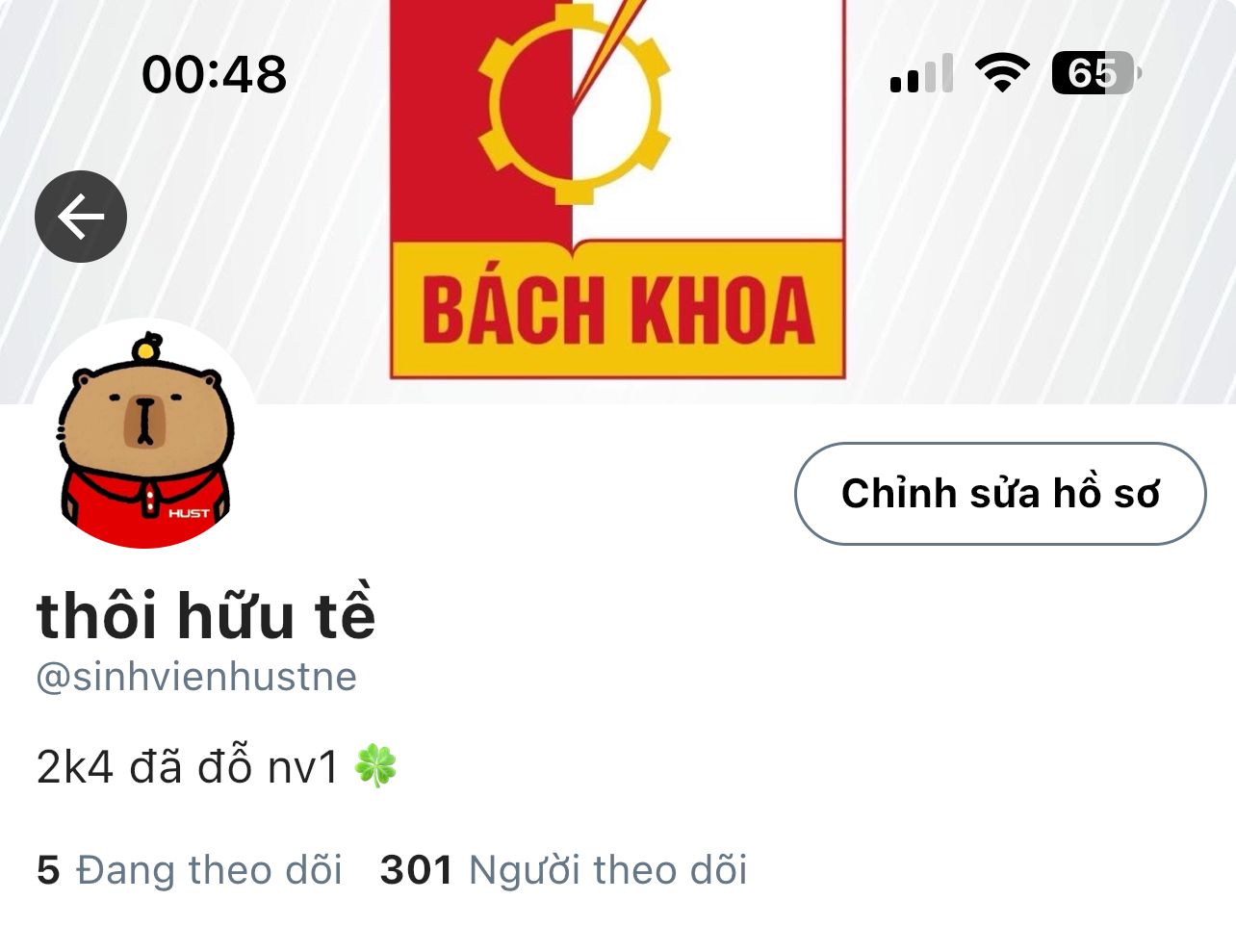Click the Chỉnh sửa hồ sơ button
1236x952 pixels.
click(1000, 494)
